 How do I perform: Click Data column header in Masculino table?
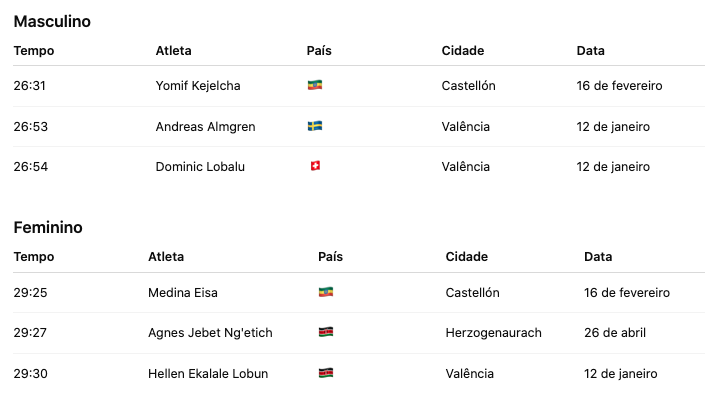pyautogui.click(x=591, y=51)
